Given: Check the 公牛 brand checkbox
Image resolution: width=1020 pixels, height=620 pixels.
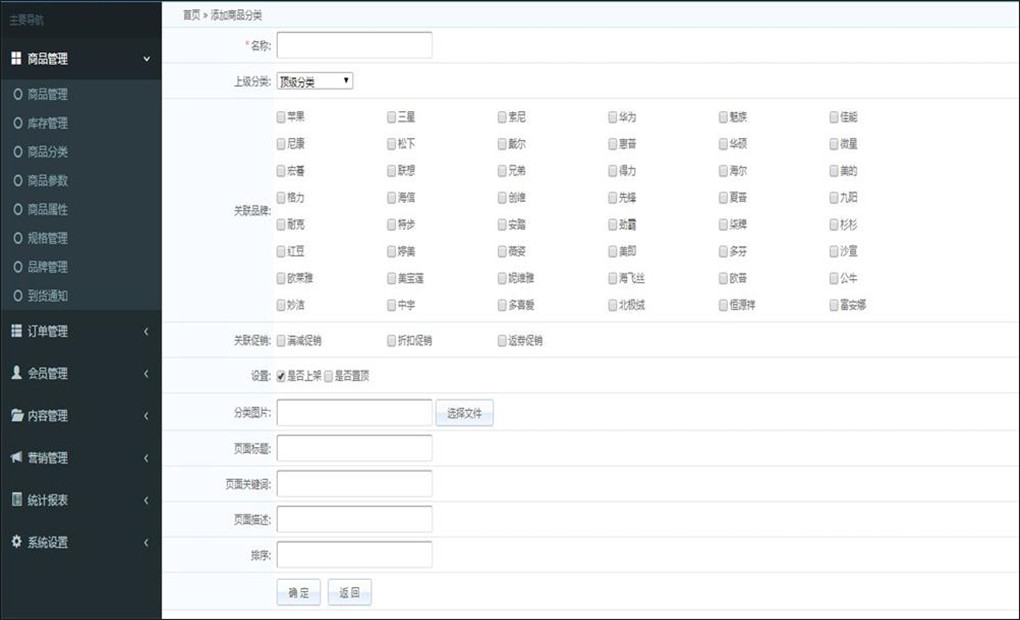Looking at the screenshot, I should point(834,278).
